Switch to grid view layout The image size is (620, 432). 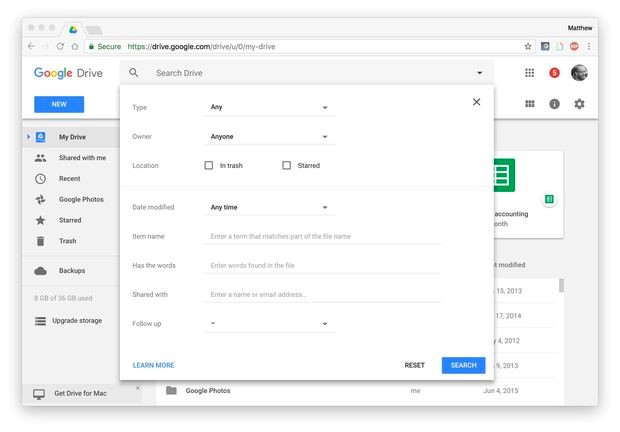click(530, 104)
